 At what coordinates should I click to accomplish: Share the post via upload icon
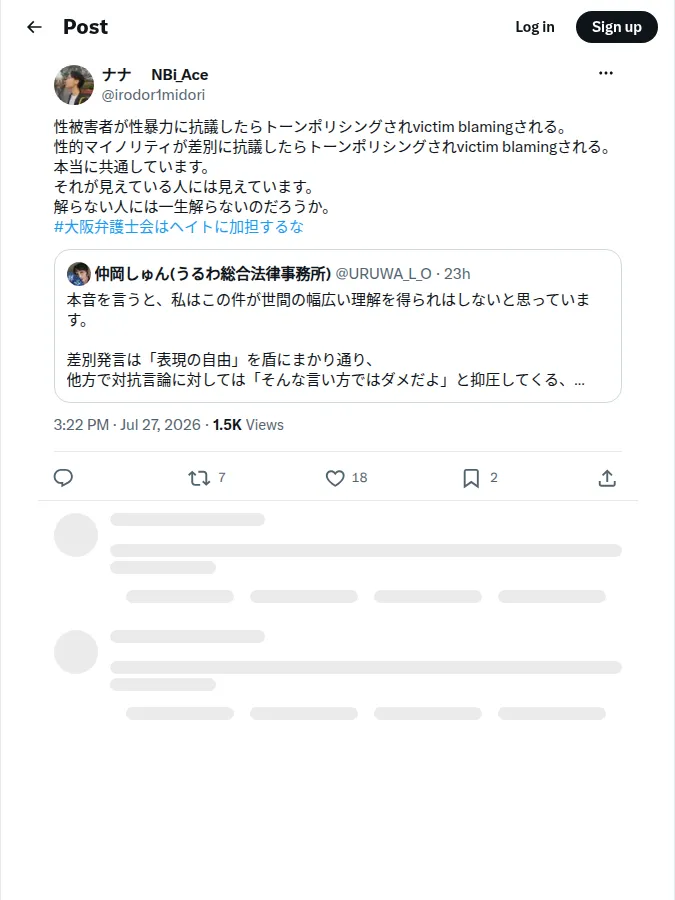(607, 478)
